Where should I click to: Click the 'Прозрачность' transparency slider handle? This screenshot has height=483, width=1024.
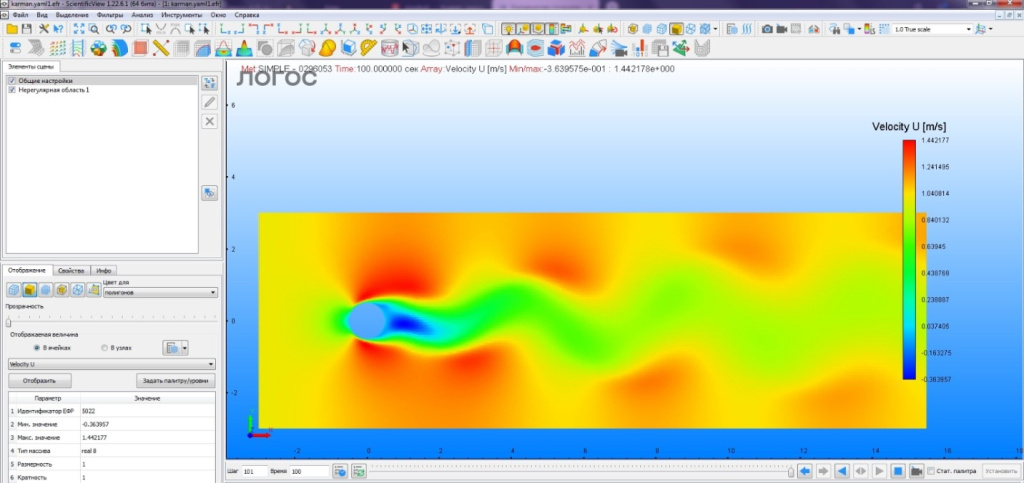(x=8, y=321)
